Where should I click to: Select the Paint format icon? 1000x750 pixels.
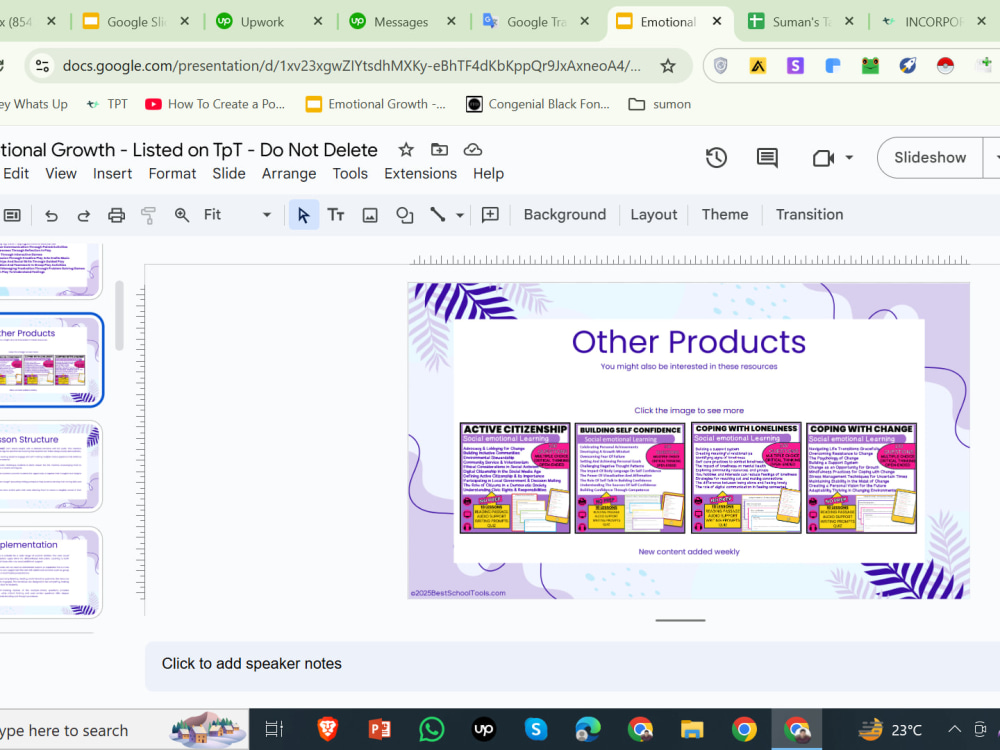tap(148, 216)
